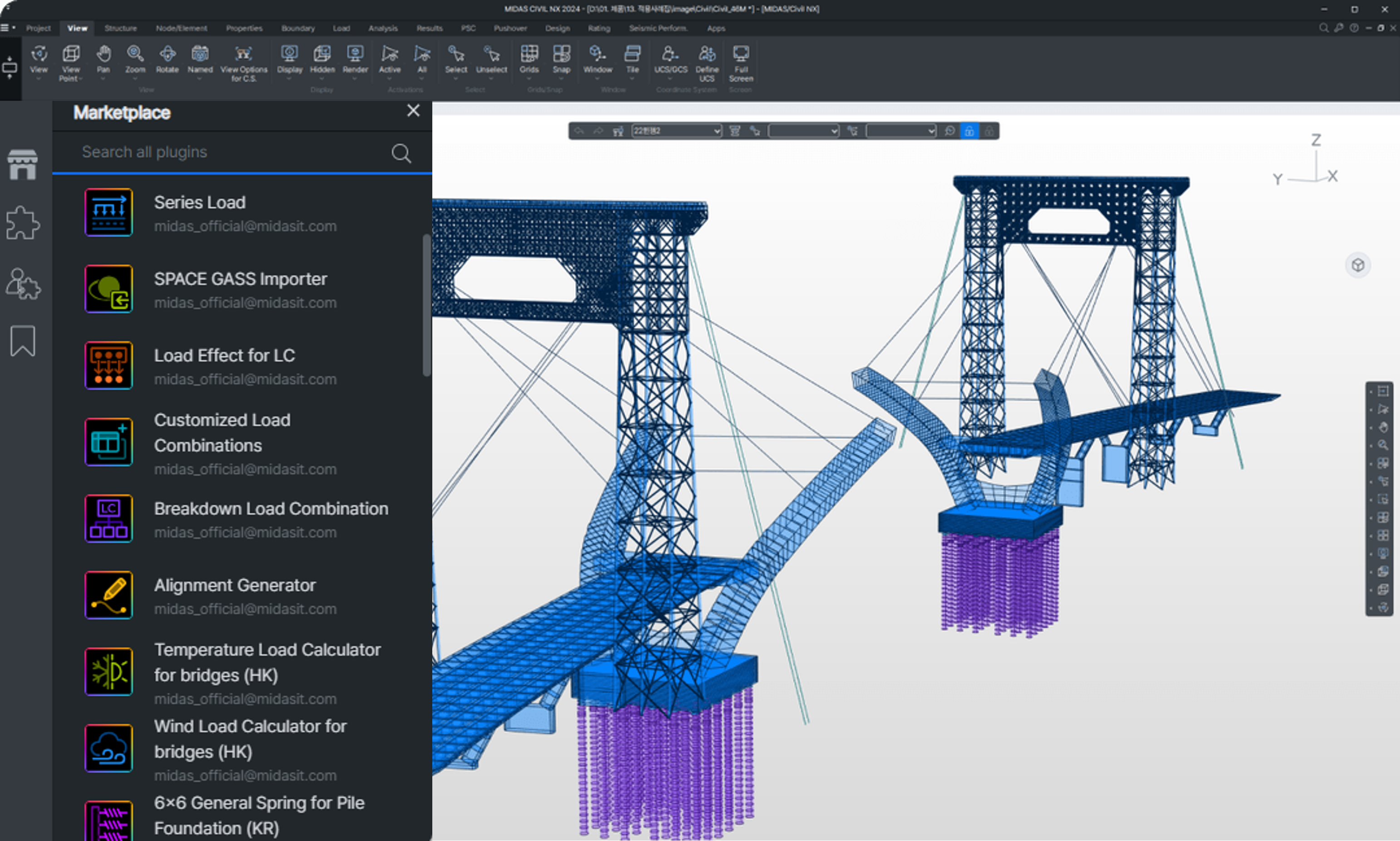Open the help icon in top-right ribbon
The image size is (1400, 841).
point(1354,28)
